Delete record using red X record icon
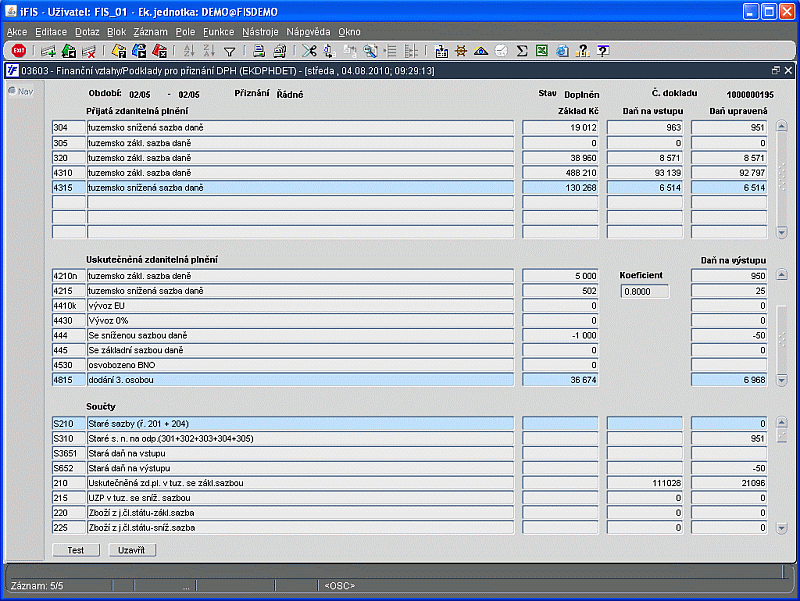Viewport: 800px width, 601px height. tap(89, 51)
